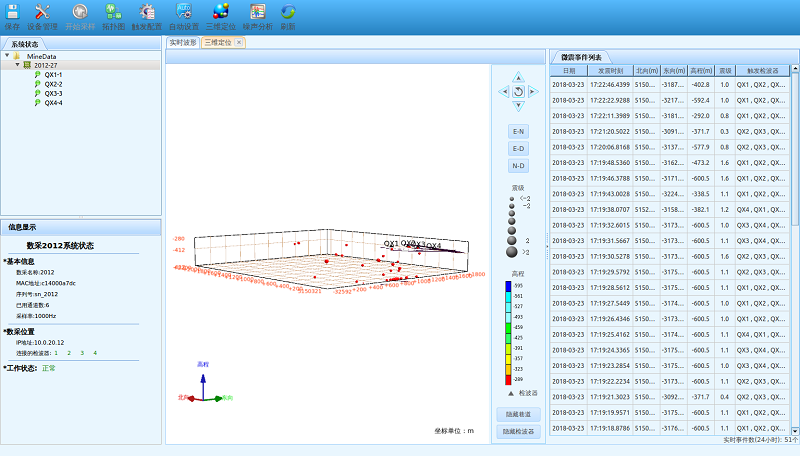Image resolution: width=800 pixels, height=456 pixels.
Task: Click the 三维定位 3D positioning toolbar icon
Action: pos(221,14)
